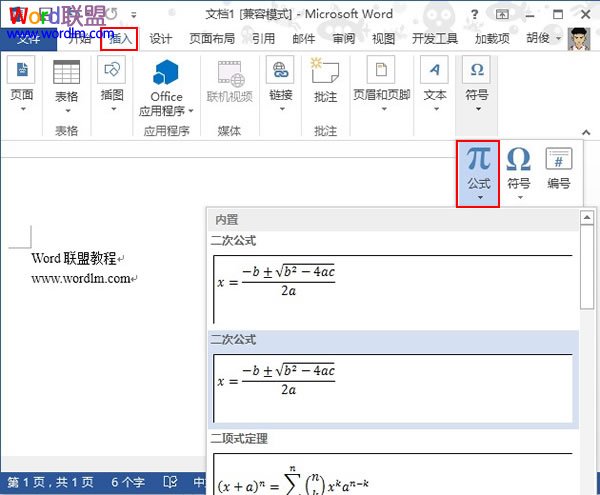Click the π 公式 equation icon
Viewport: 600px width, 495px height.
478,159
